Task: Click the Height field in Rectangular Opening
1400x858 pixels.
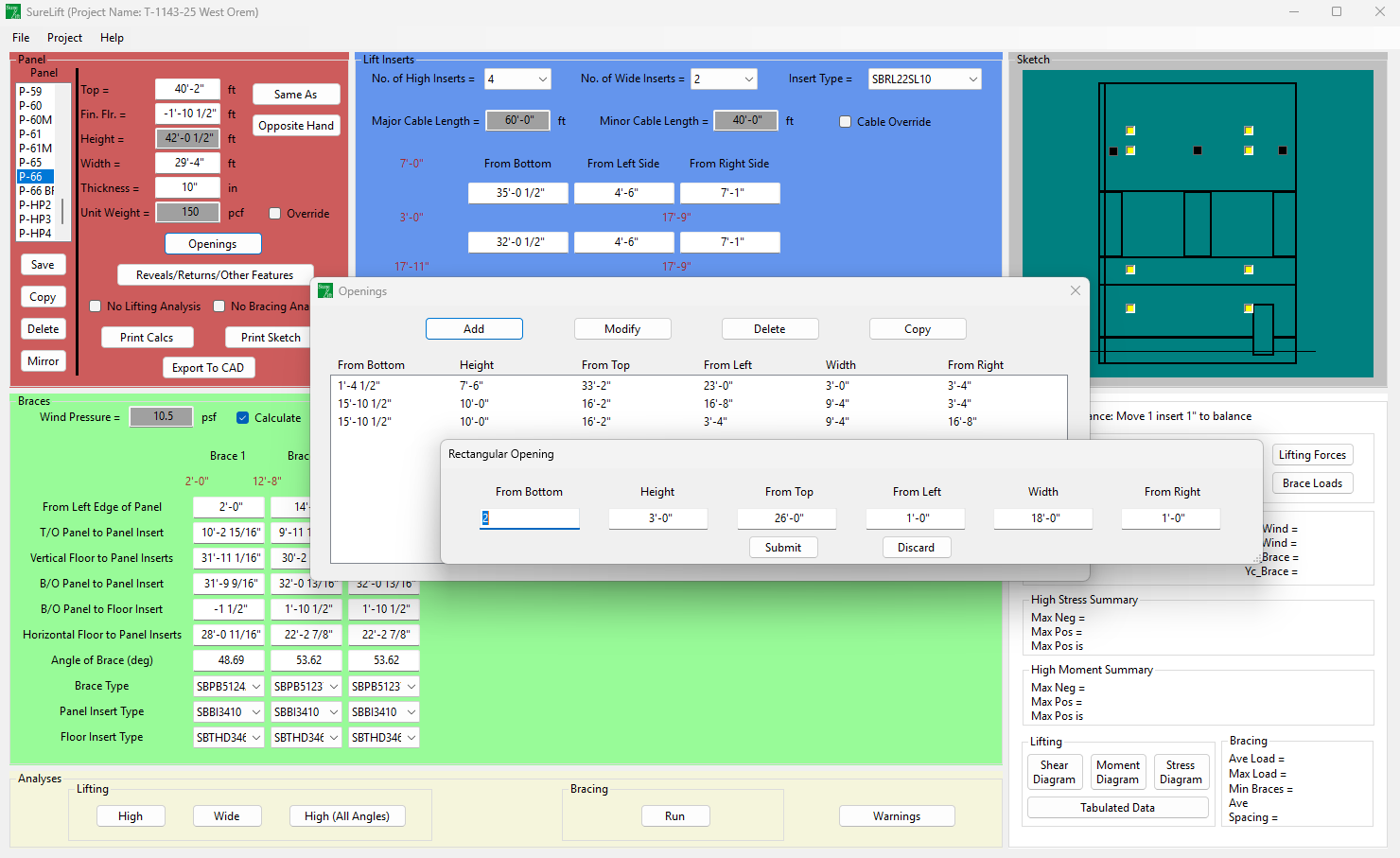Action: [x=658, y=518]
